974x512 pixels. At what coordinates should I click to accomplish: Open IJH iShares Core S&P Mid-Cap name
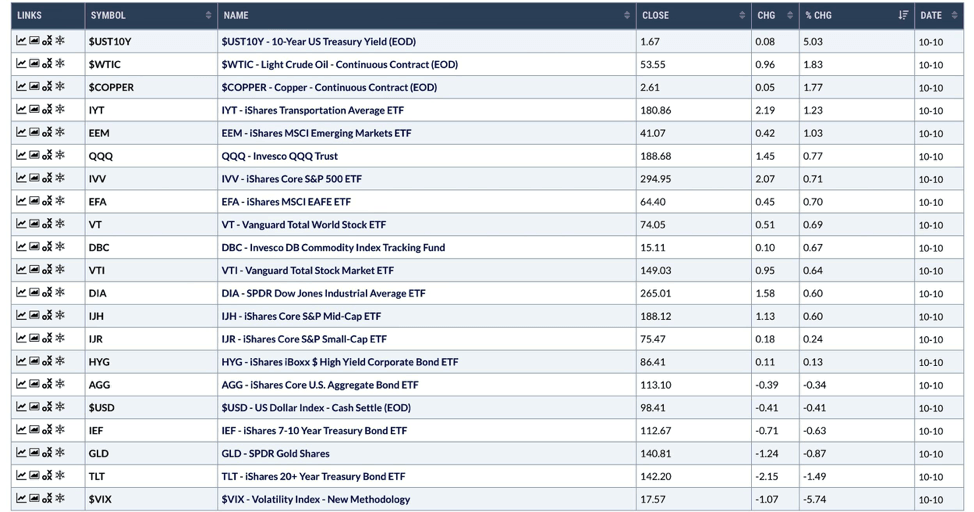(301, 316)
